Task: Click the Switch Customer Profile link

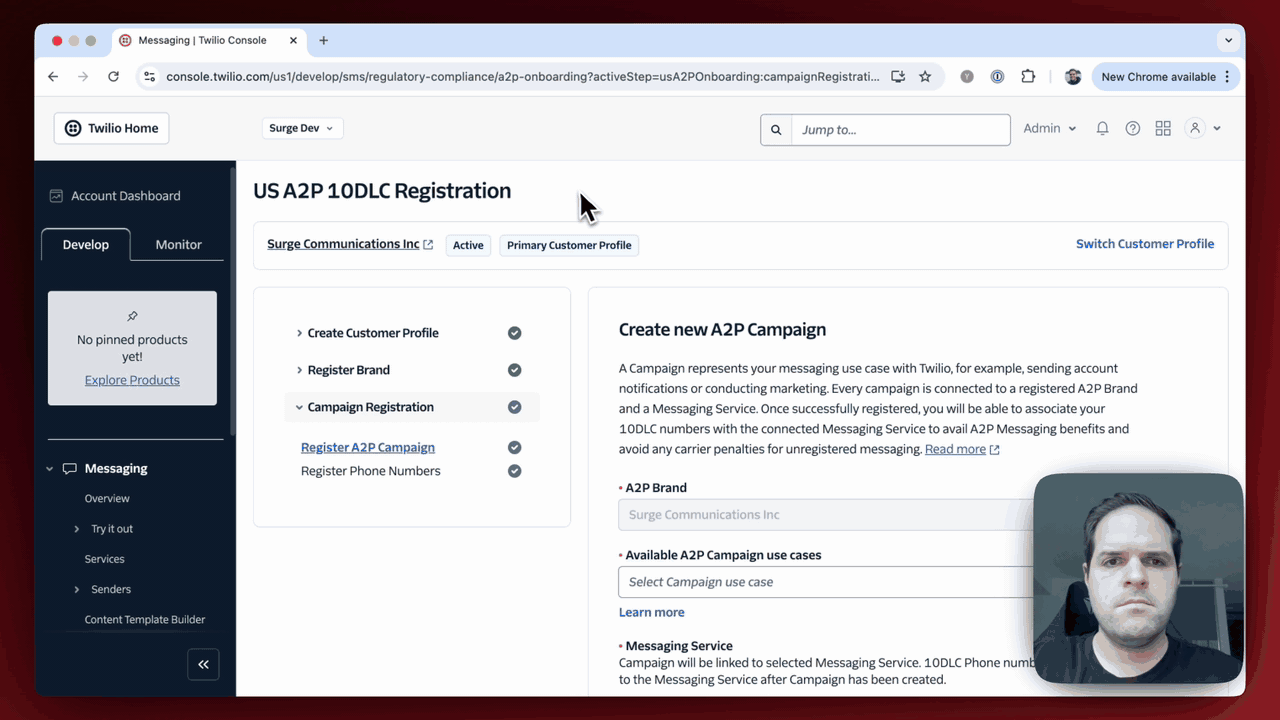Action: click(x=1144, y=244)
